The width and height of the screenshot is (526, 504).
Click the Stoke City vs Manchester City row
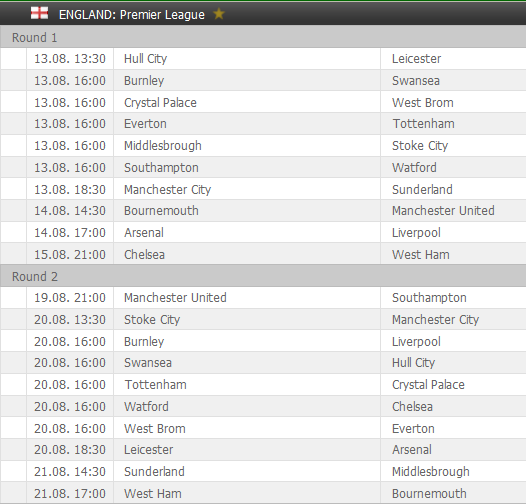[x=263, y=319]
